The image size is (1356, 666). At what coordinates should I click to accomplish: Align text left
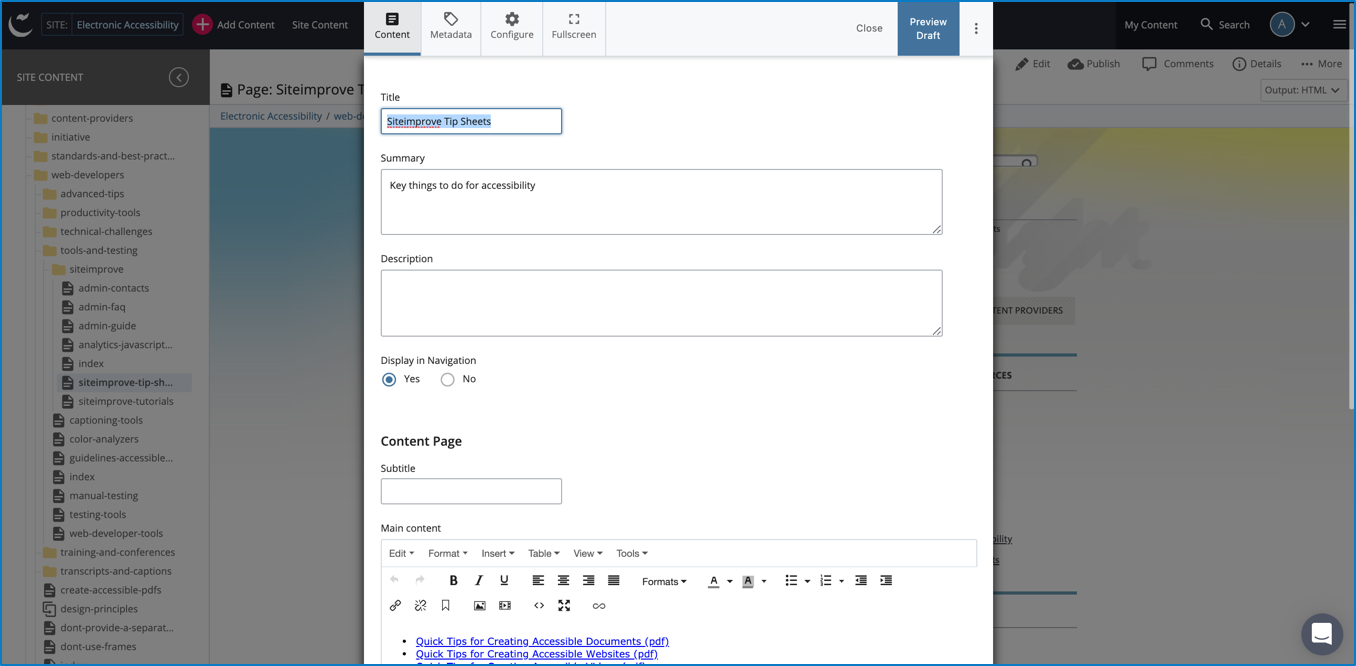click(x=538, y=581)
